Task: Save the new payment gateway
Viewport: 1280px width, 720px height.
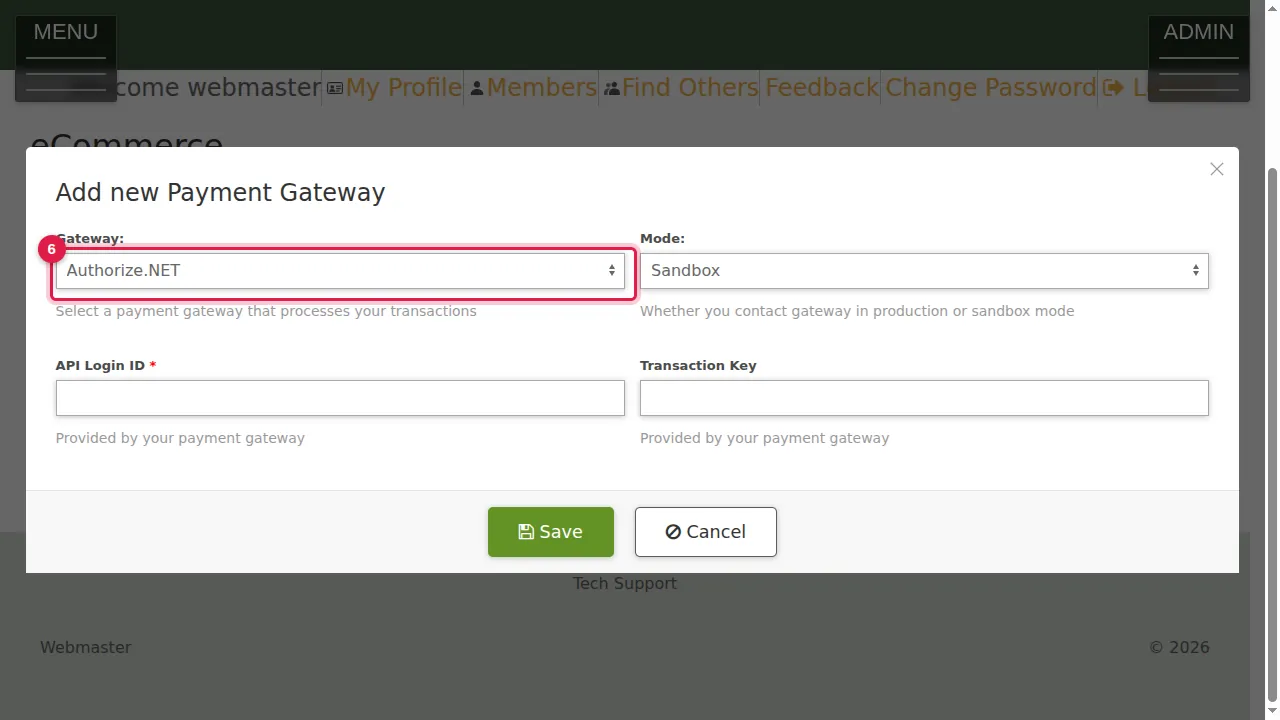Action: [551, 532]
